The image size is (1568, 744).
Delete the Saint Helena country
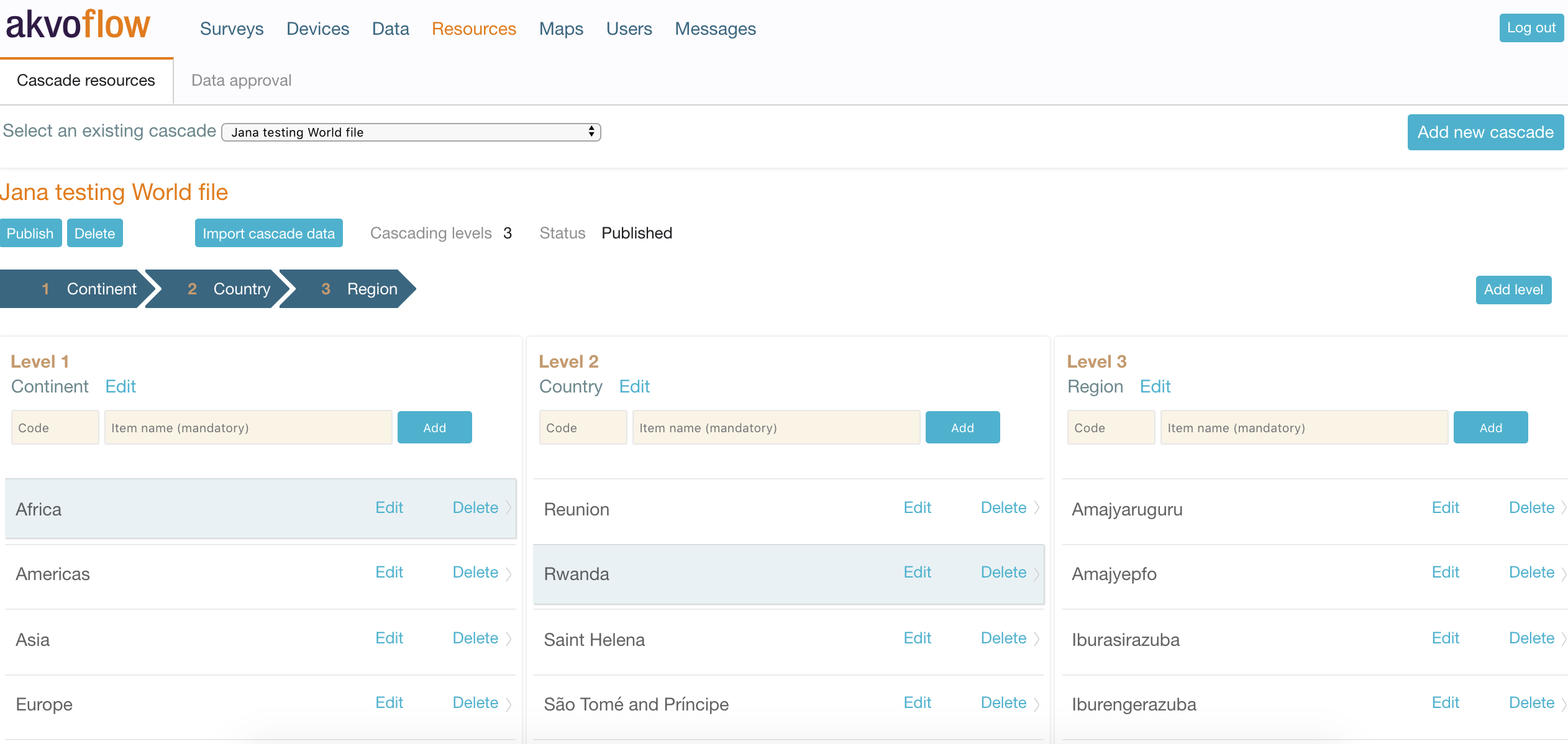pyautogui.click(x=1003, y=638)
